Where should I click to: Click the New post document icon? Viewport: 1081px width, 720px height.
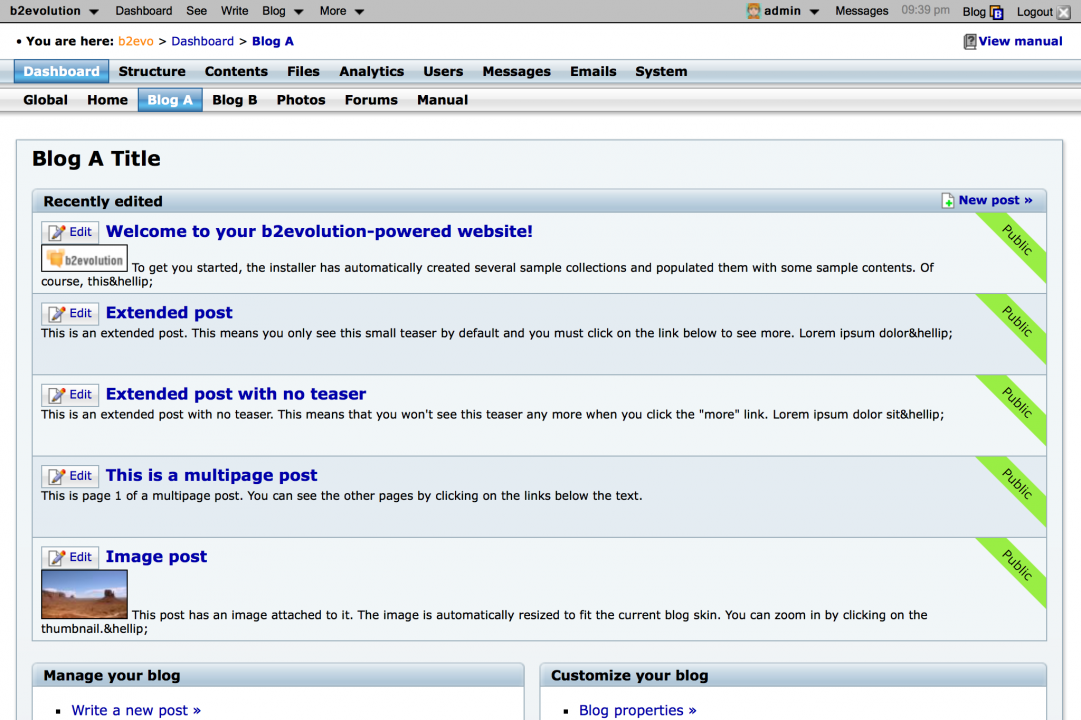click(x=948, y=201)
